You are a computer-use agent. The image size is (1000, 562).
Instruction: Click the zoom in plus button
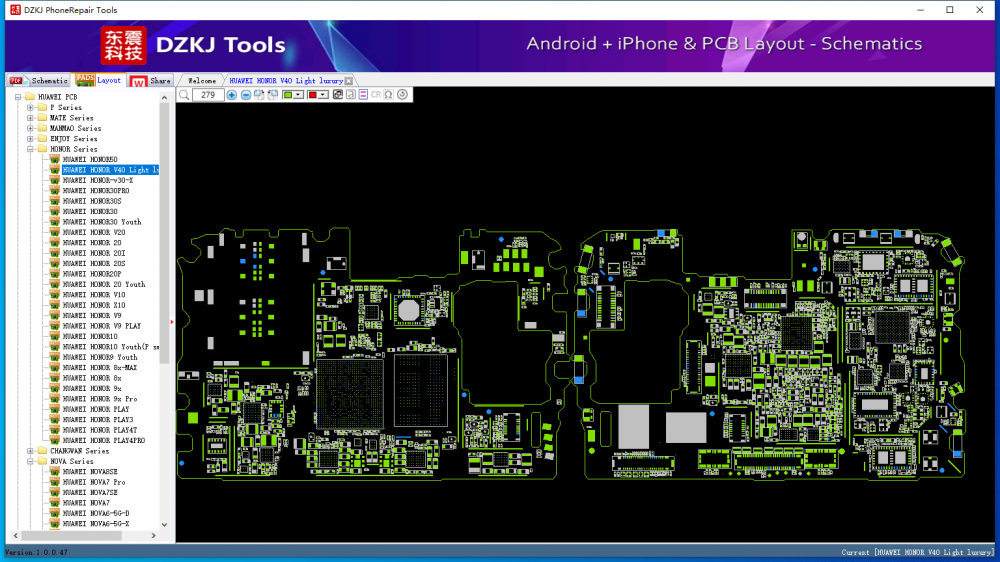[232, 95]
